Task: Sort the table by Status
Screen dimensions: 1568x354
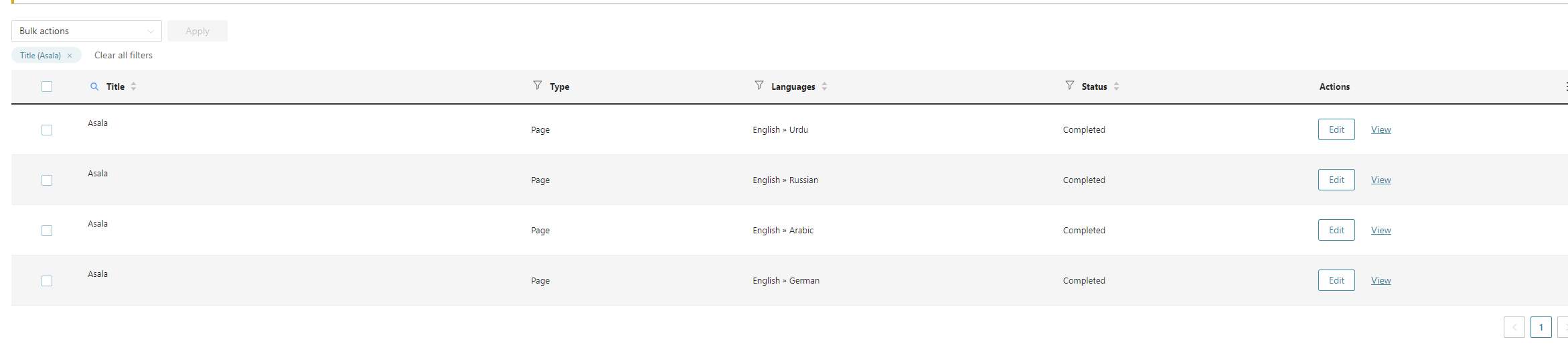Action: point(1116,86)
